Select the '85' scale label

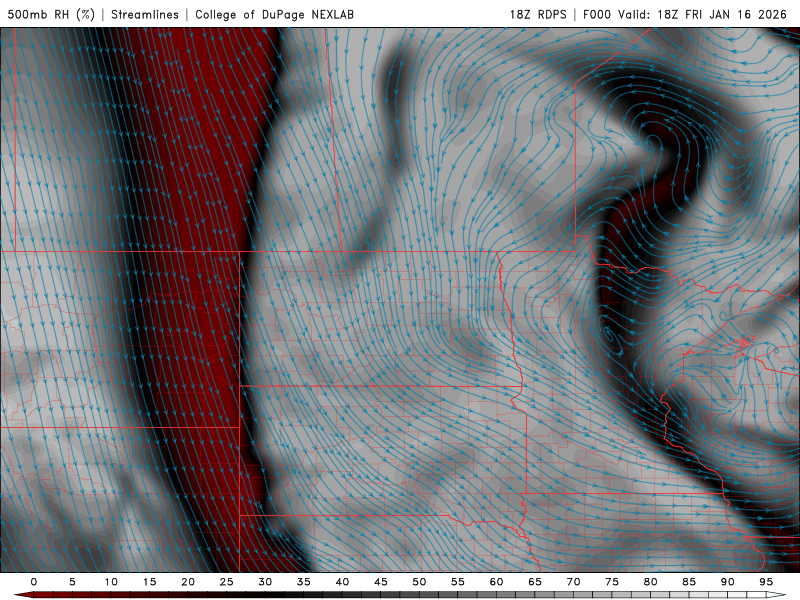pyautogui.click(x=688, y=582)
